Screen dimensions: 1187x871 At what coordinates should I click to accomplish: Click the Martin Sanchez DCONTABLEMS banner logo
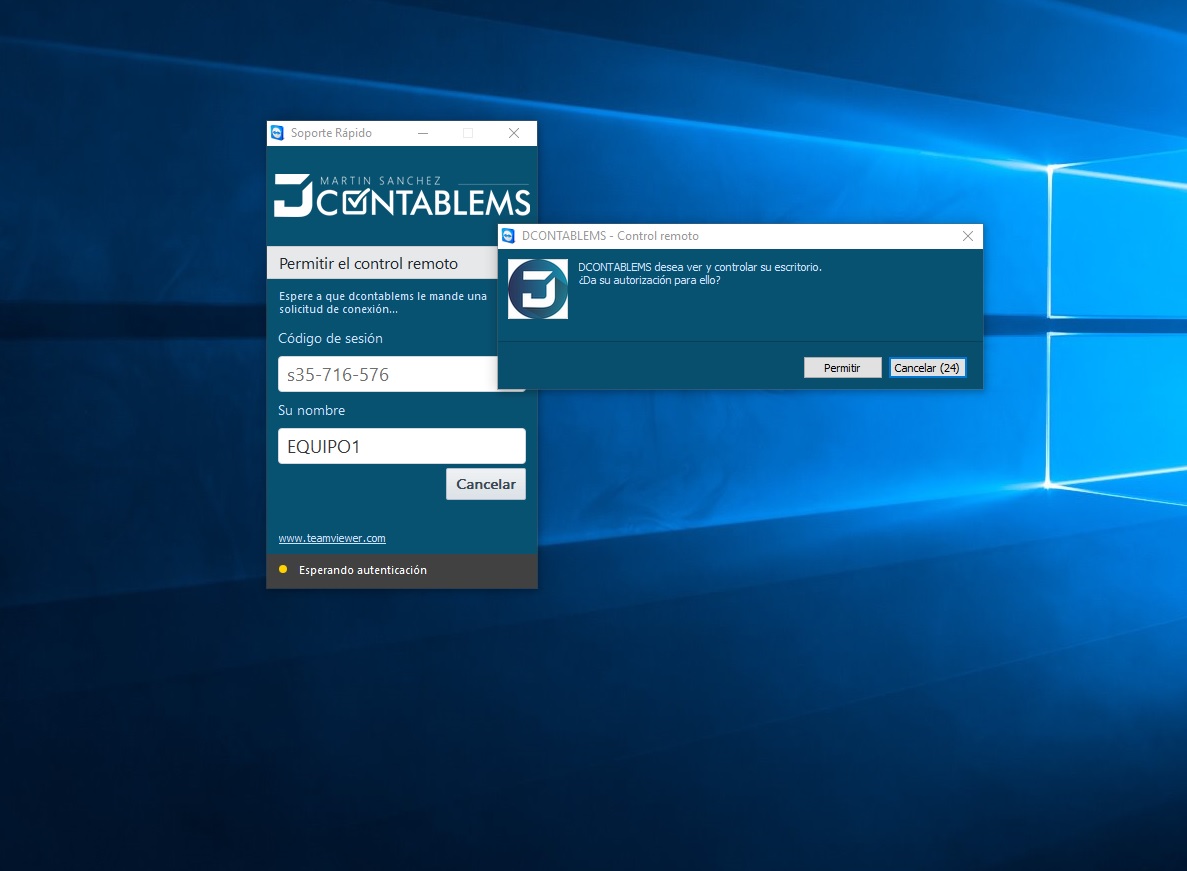pyautogui.click(x=402, y=196)
